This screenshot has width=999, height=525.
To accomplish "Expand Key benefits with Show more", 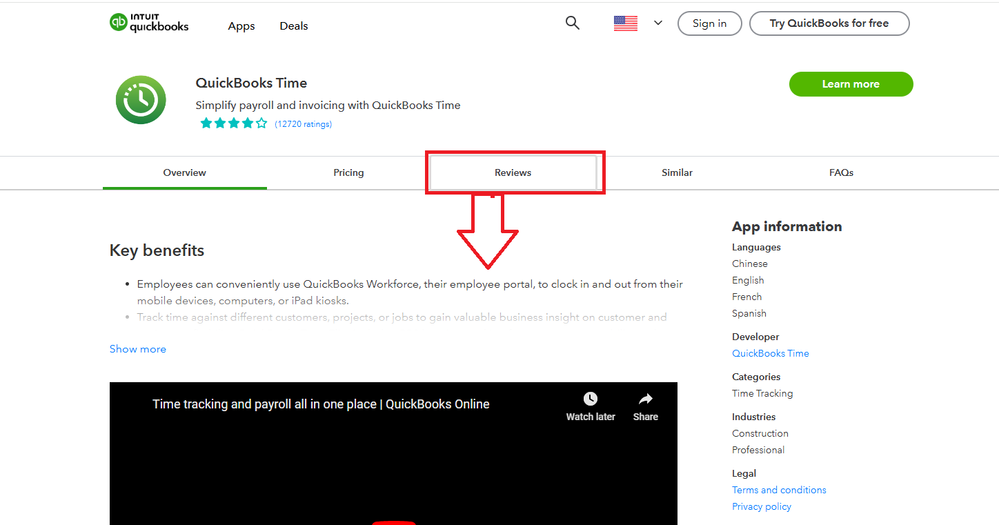I will [138, 349].
